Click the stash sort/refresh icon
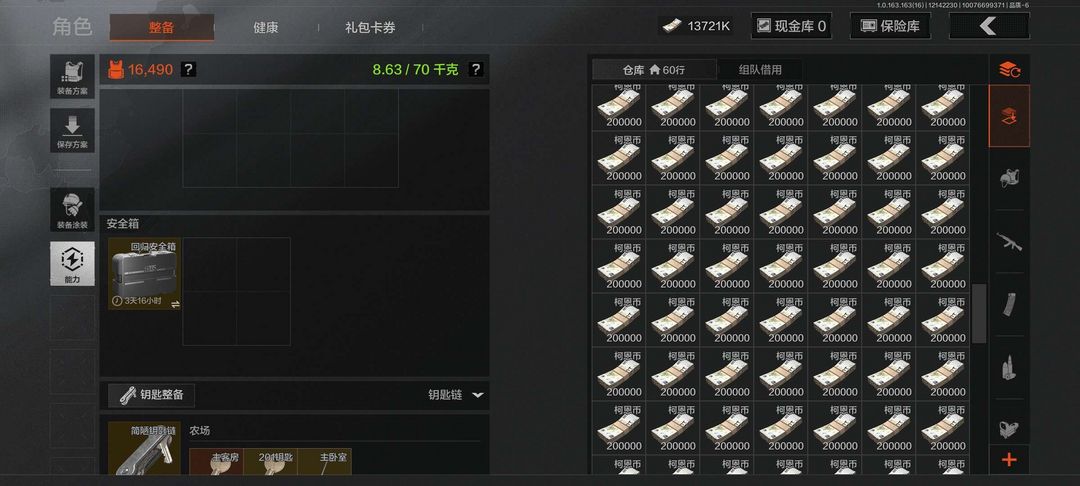The height and width of the screenshot is (486, 1080). click(x=1009, y=70)
